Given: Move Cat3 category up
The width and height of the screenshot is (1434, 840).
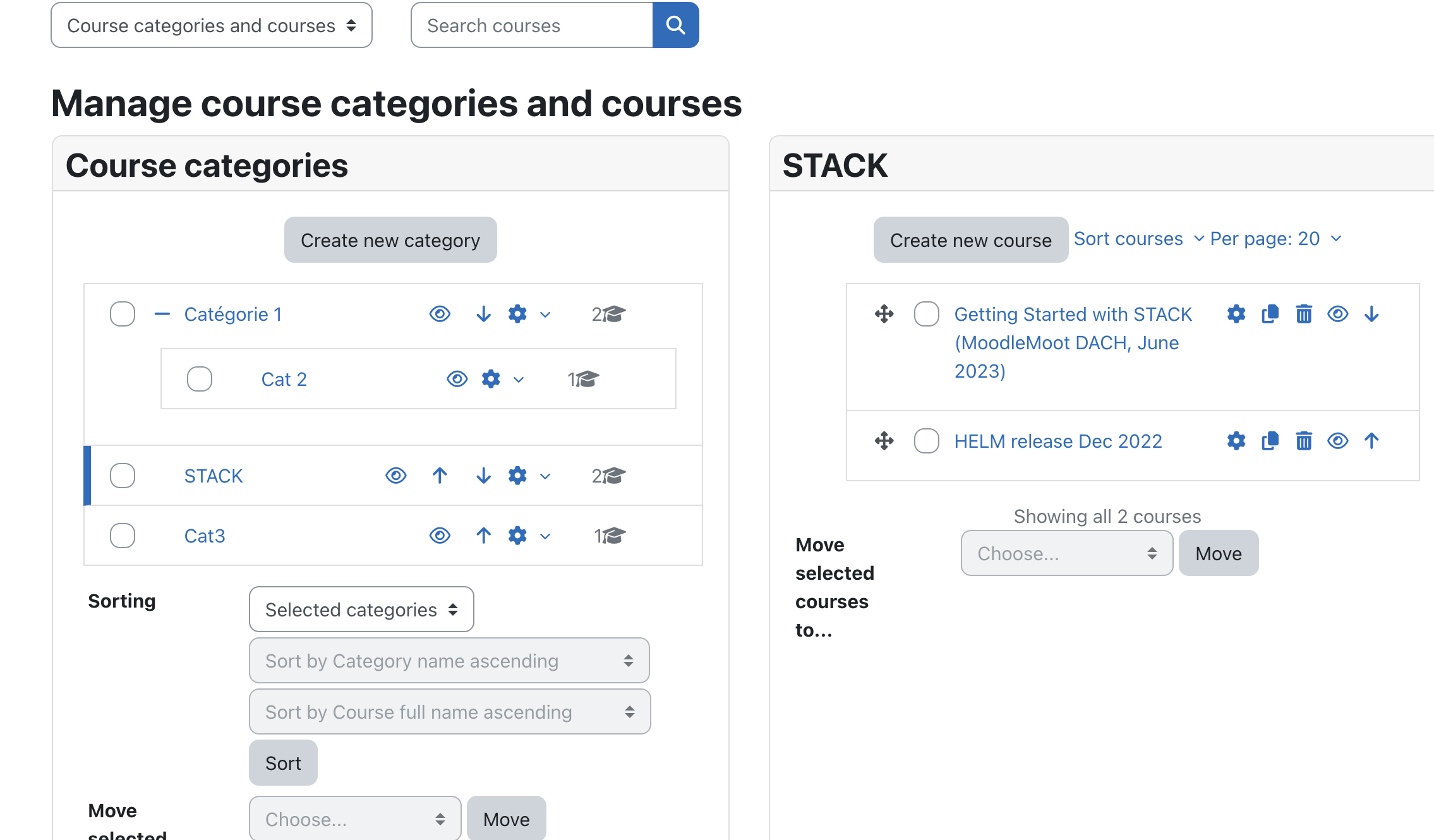Looking at the screenshot, I should (x=483, y=536).
